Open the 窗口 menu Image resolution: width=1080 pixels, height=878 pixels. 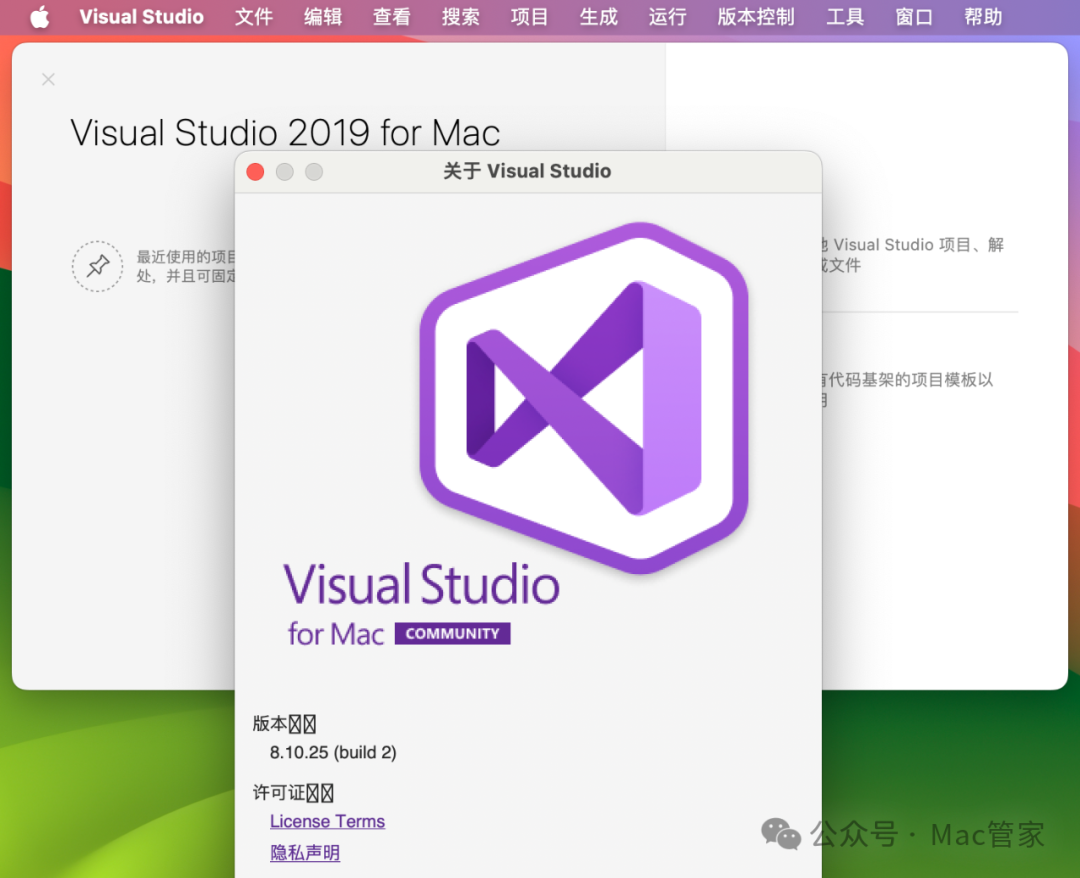tap(913, 17)
